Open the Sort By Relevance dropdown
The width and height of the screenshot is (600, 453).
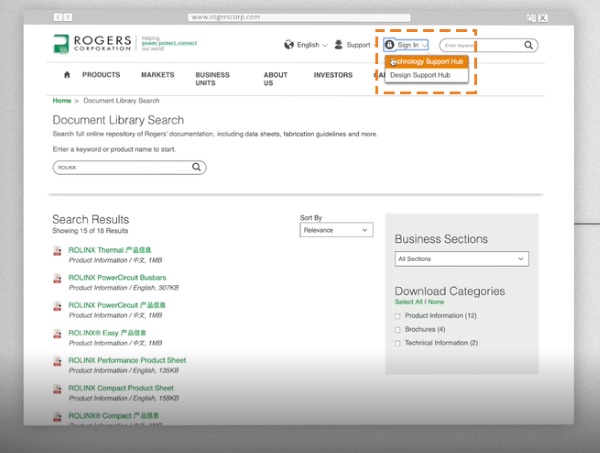[336, 230]
